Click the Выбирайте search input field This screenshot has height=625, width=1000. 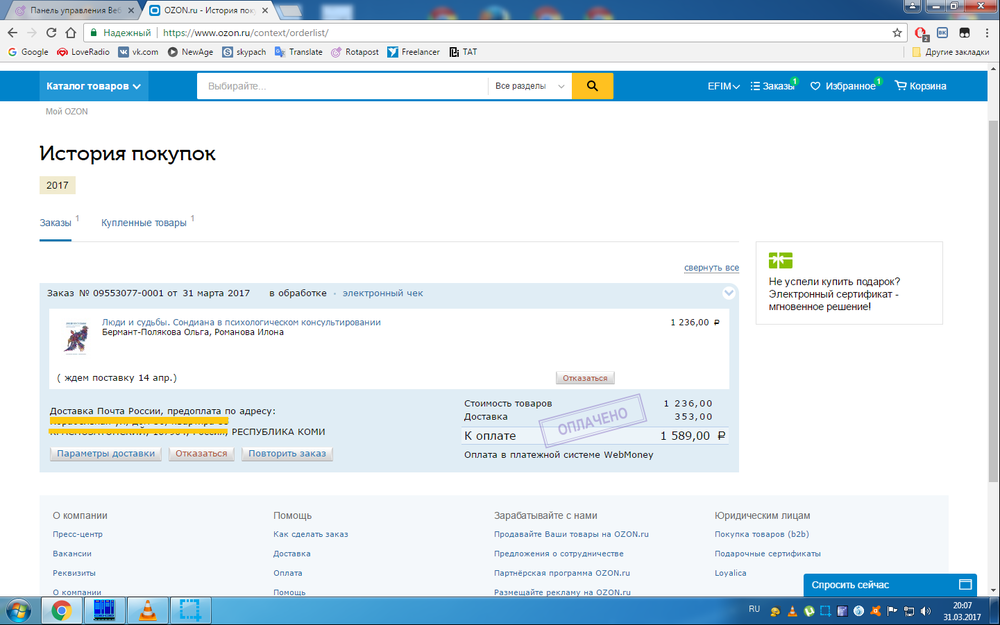[342, 86]
